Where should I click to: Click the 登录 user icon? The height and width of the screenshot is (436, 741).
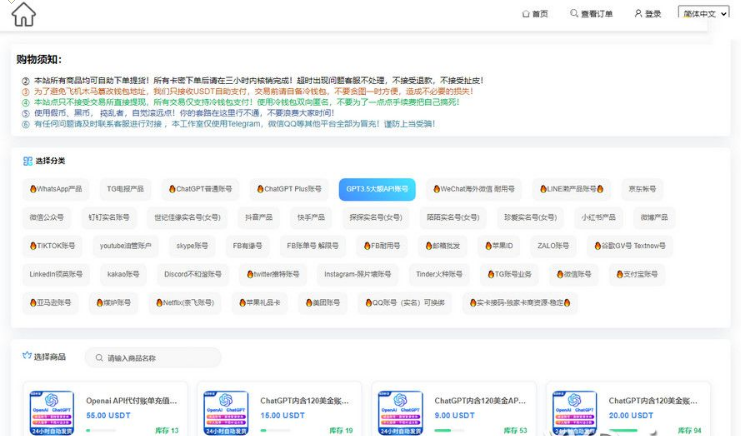pos(638,14)
